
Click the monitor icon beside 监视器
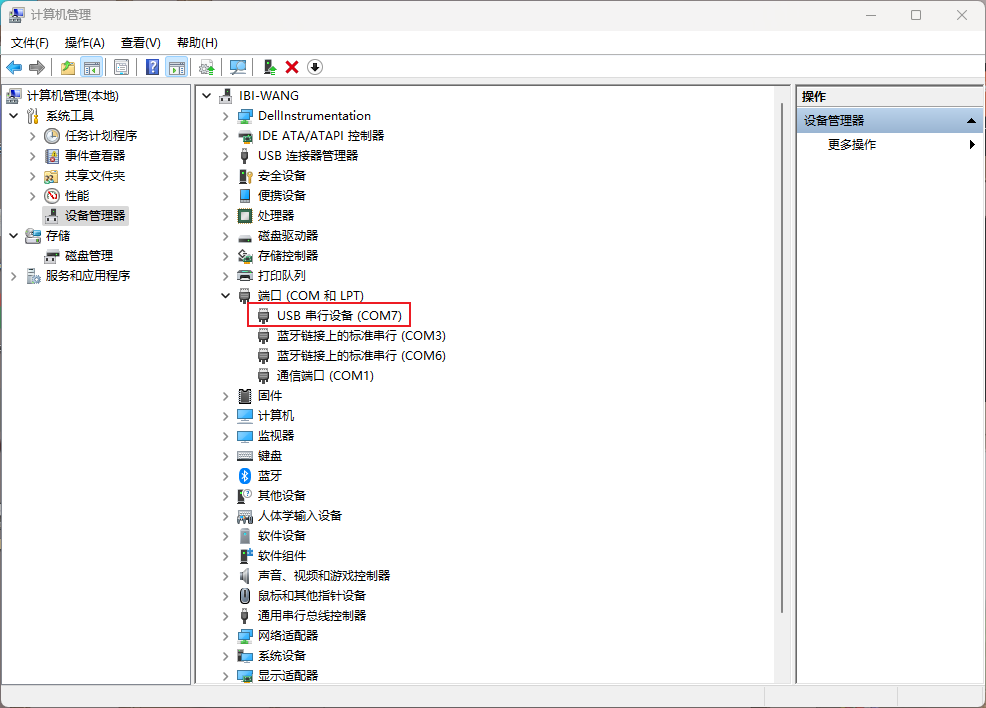[x=245, y=436]
